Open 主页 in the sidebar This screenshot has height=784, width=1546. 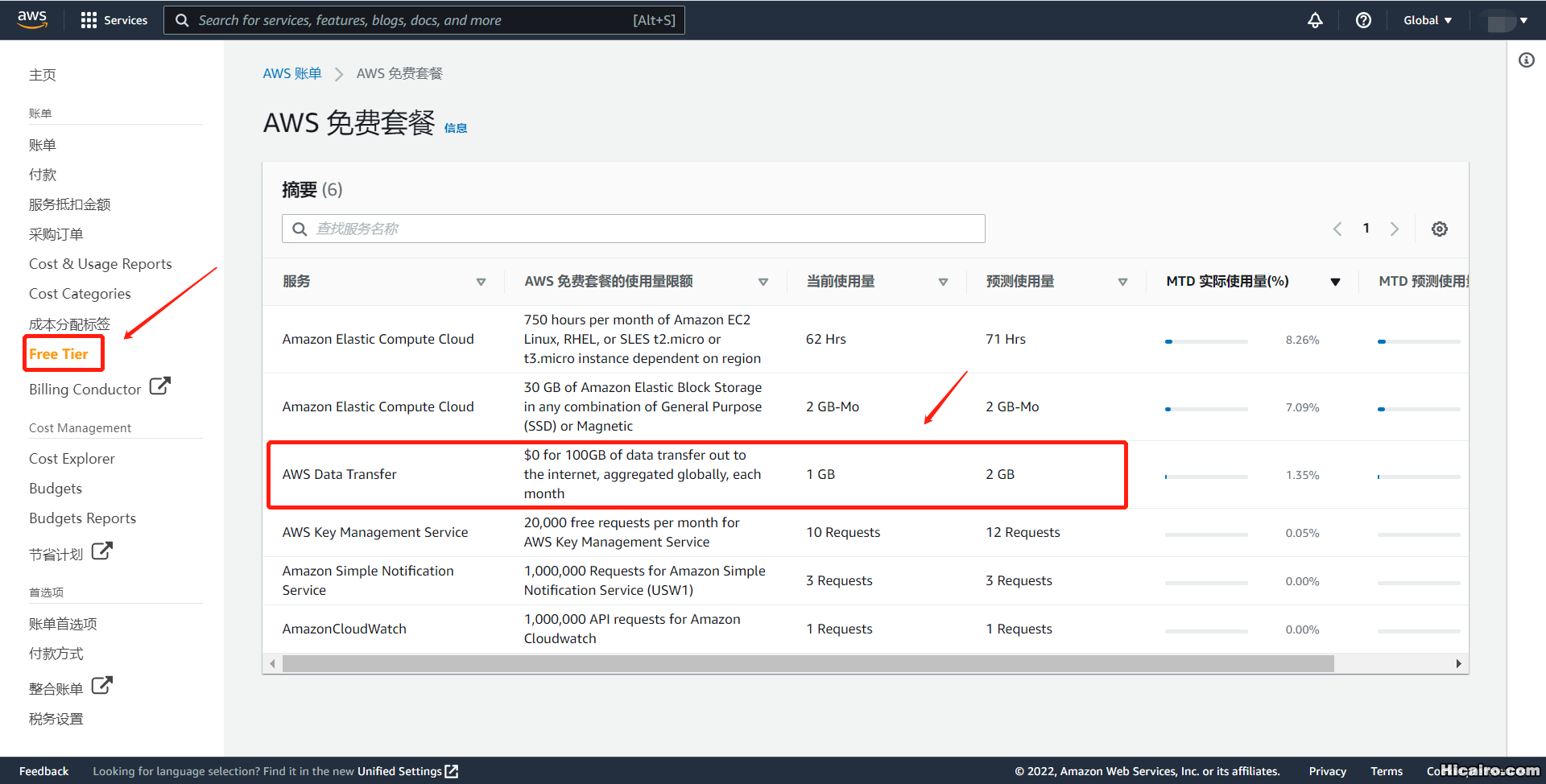point(43,75)
